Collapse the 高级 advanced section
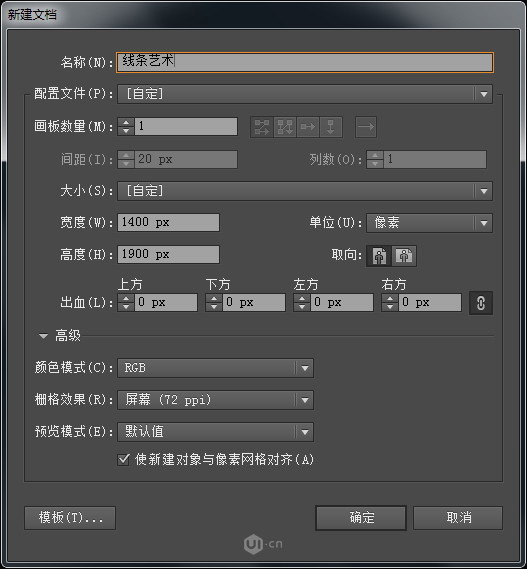This screenshot has height=569, width=527. coord(44,336)
